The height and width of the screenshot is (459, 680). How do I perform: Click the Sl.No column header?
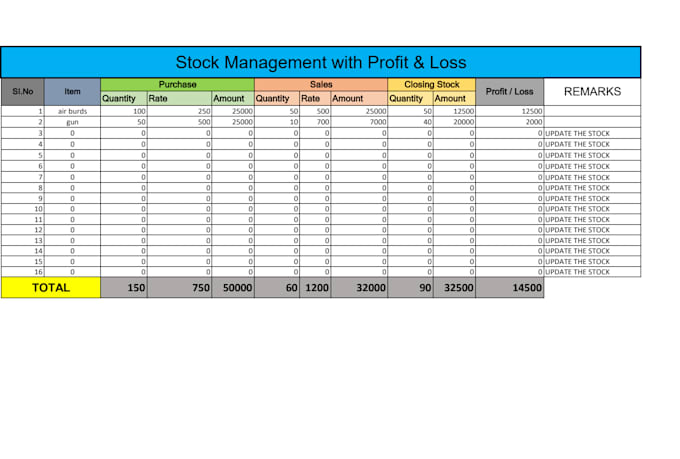(x=23, y=92)
